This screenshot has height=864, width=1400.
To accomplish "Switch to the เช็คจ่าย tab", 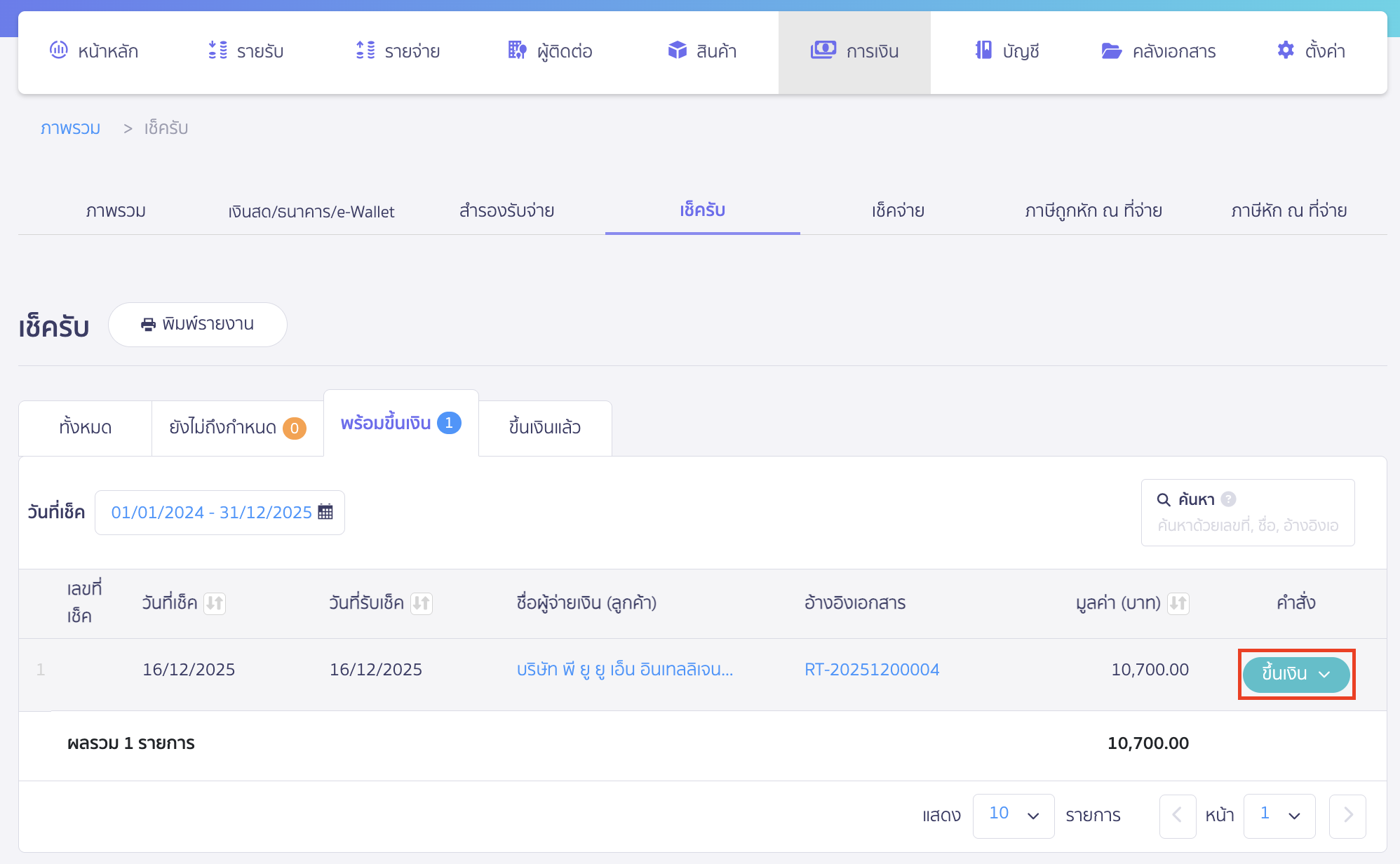I will [896, 210].
